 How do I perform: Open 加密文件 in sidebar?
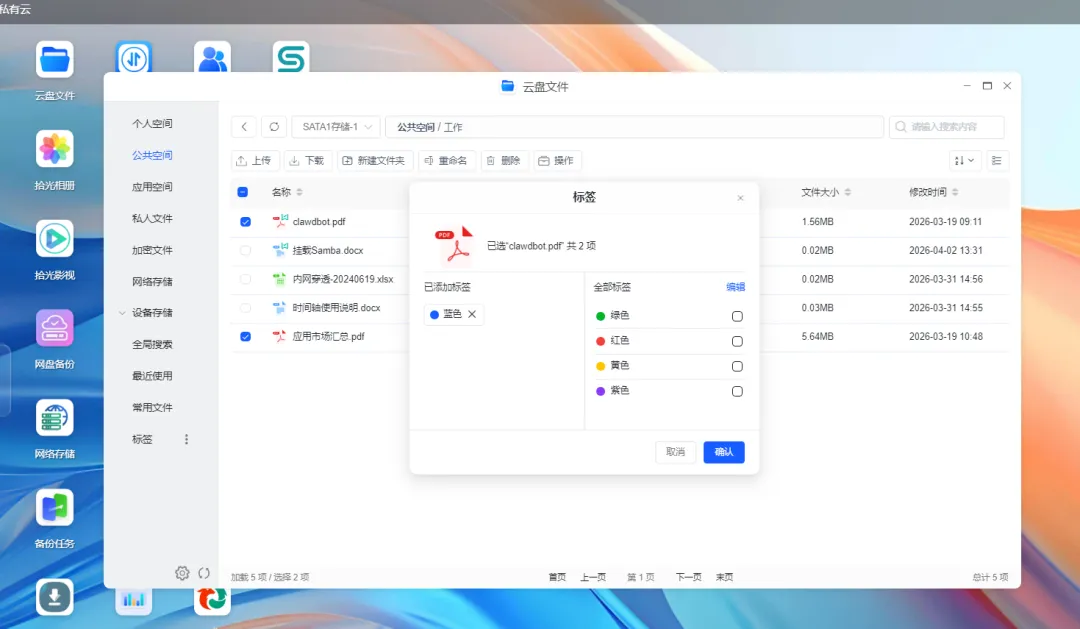[x=152, y=250]
